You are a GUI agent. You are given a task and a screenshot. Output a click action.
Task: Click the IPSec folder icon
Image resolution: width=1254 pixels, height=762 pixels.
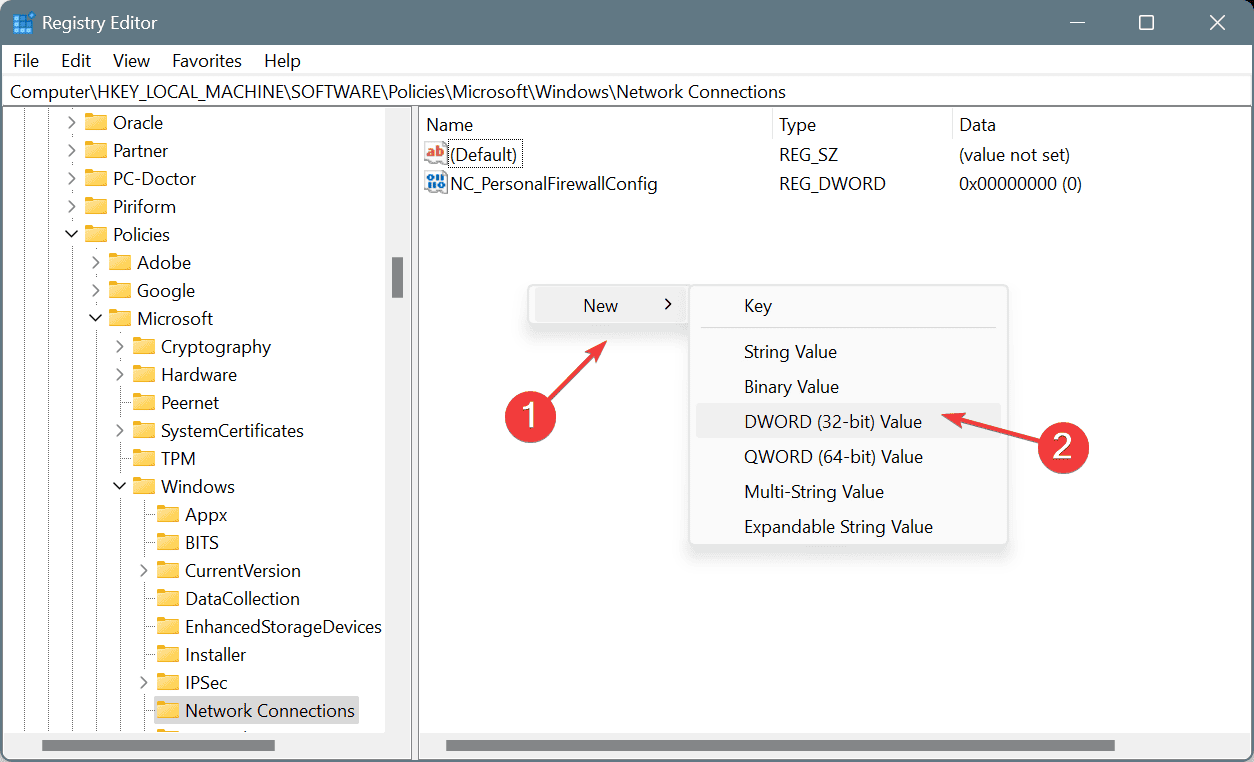click(x=168, y=682)
